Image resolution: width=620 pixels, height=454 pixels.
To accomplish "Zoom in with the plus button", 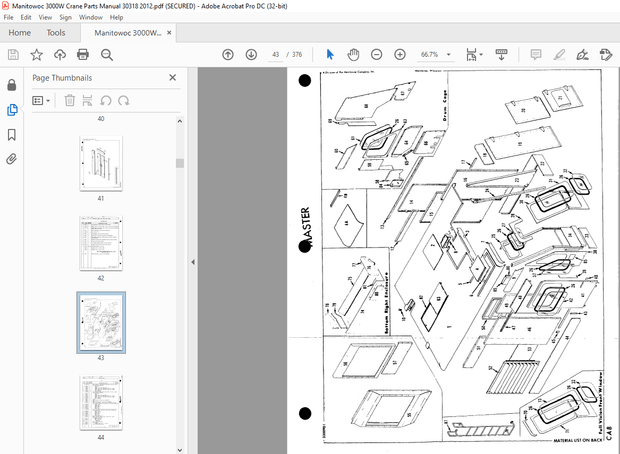I will [400, 54].
